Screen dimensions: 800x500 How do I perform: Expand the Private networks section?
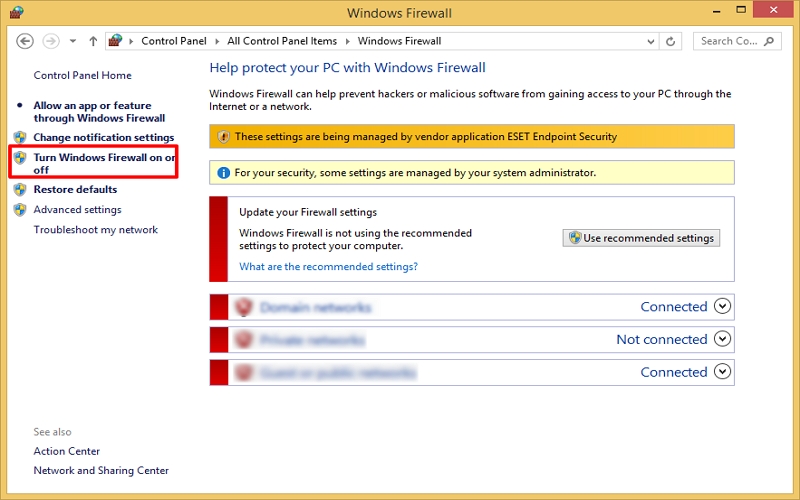coord(724,339)
